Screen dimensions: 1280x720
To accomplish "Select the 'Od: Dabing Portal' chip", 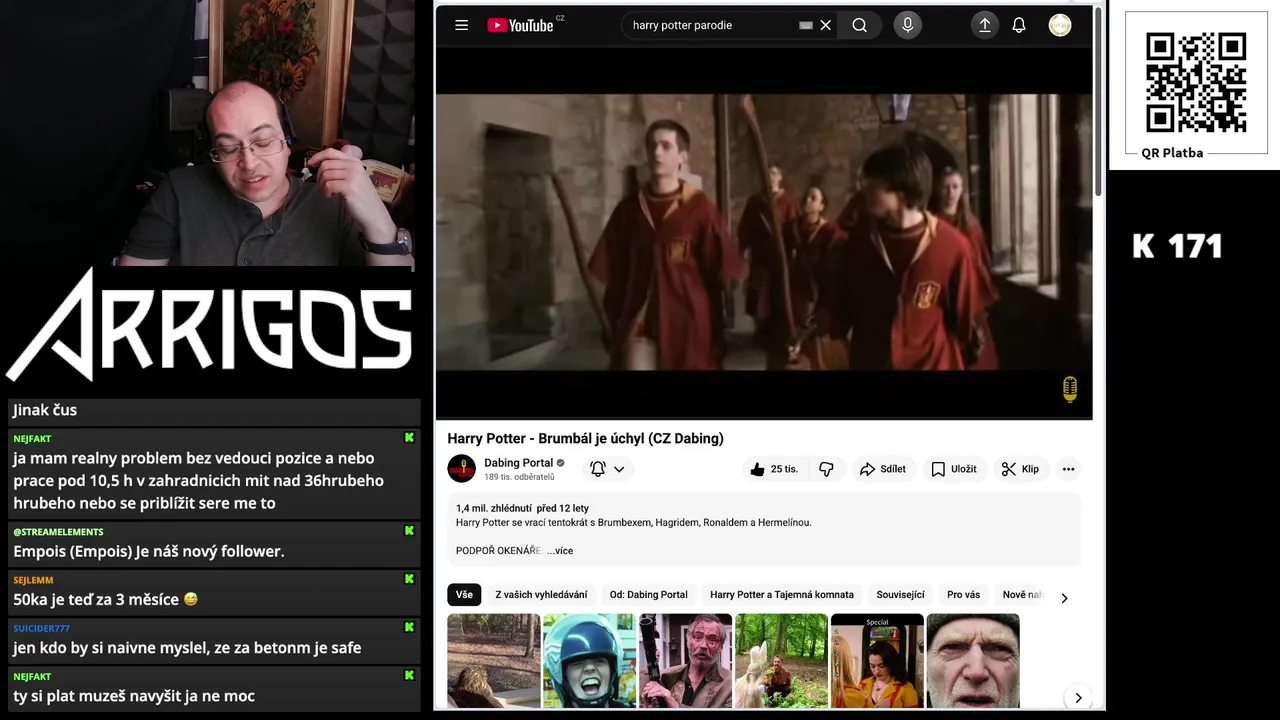I will click(648, 595).
